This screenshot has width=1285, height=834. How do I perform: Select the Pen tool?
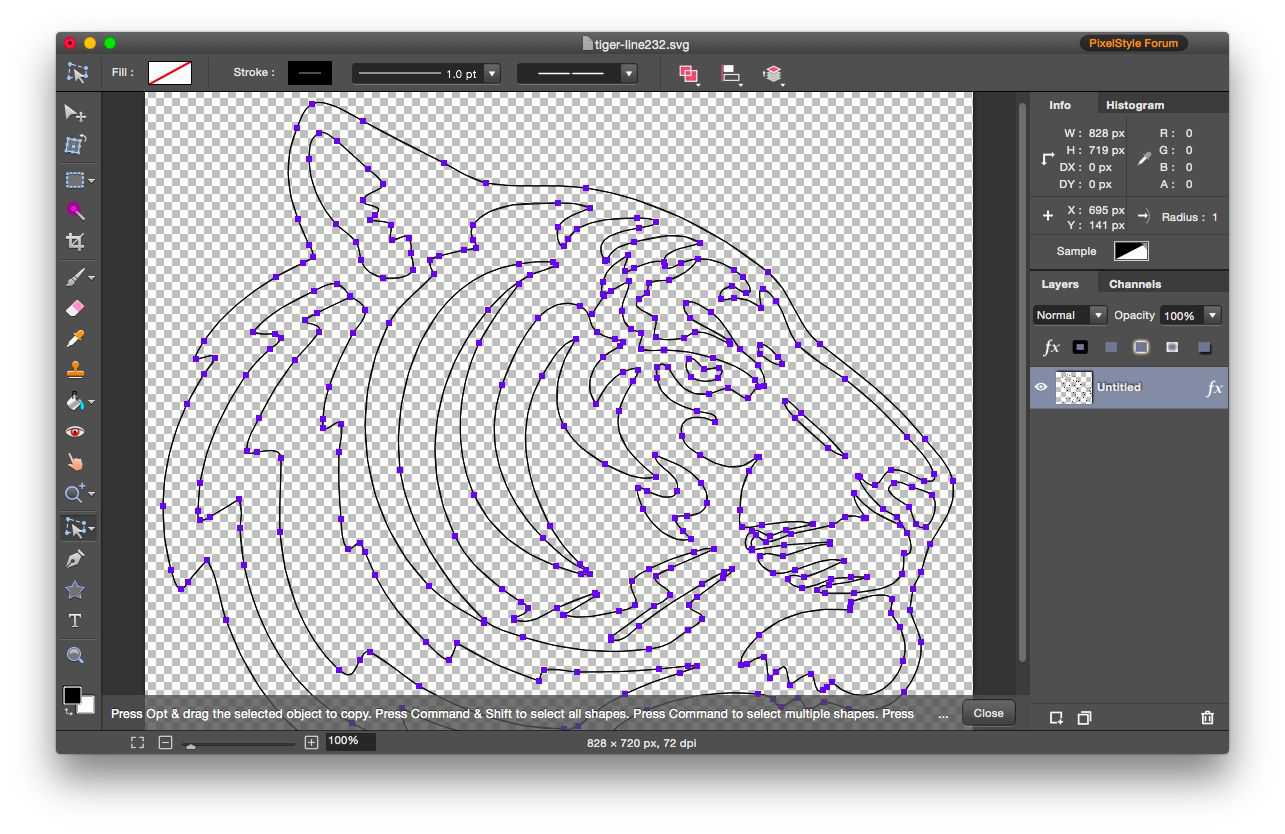[x=75, y=558]
